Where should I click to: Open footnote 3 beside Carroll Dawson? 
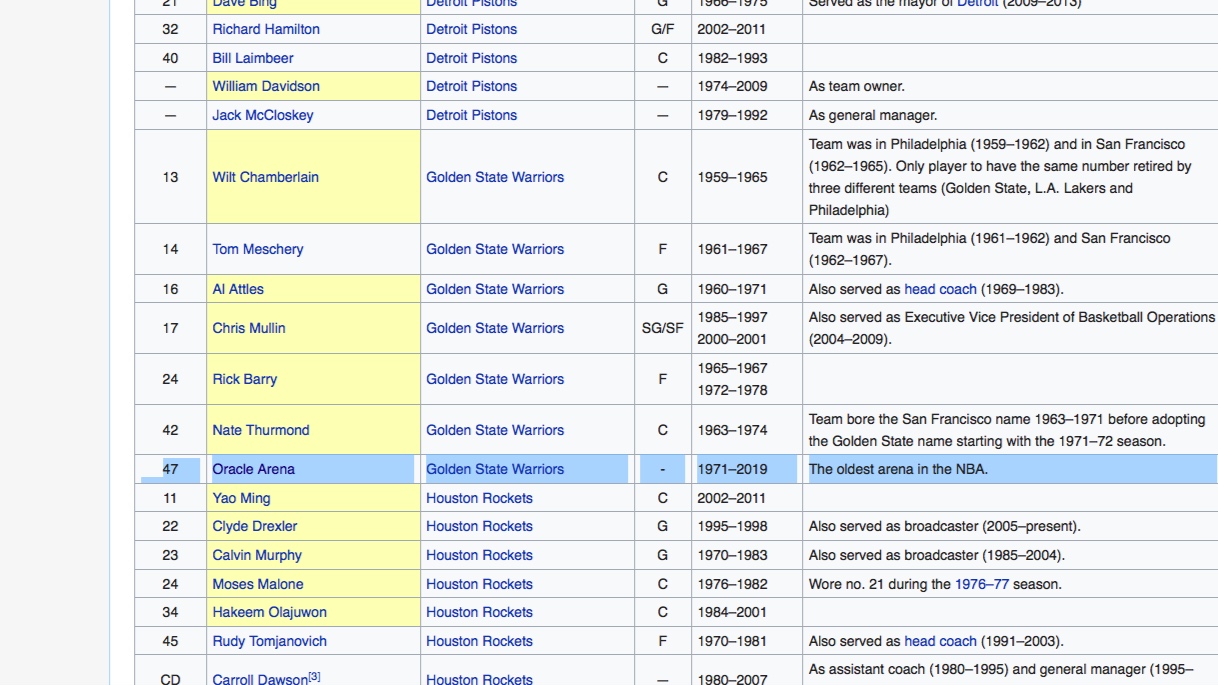[314, 676]
